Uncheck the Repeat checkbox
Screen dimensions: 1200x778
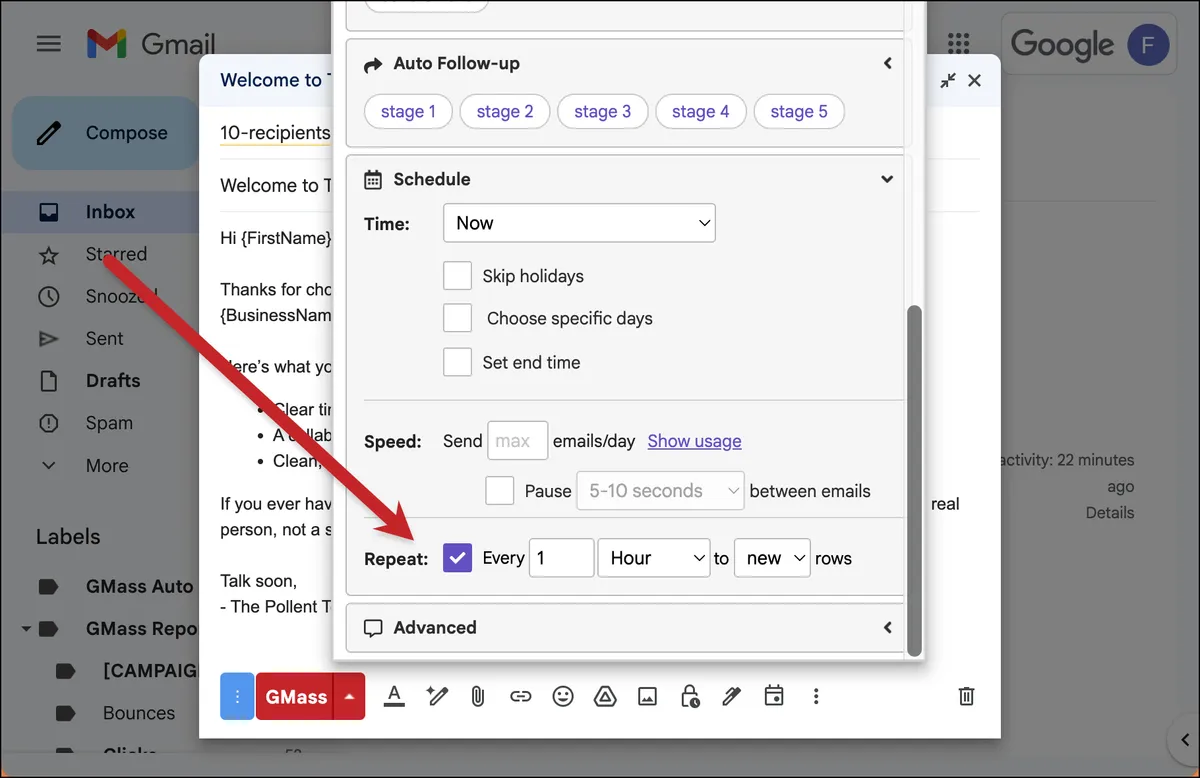pyautogui.click(x=457, y=558)
